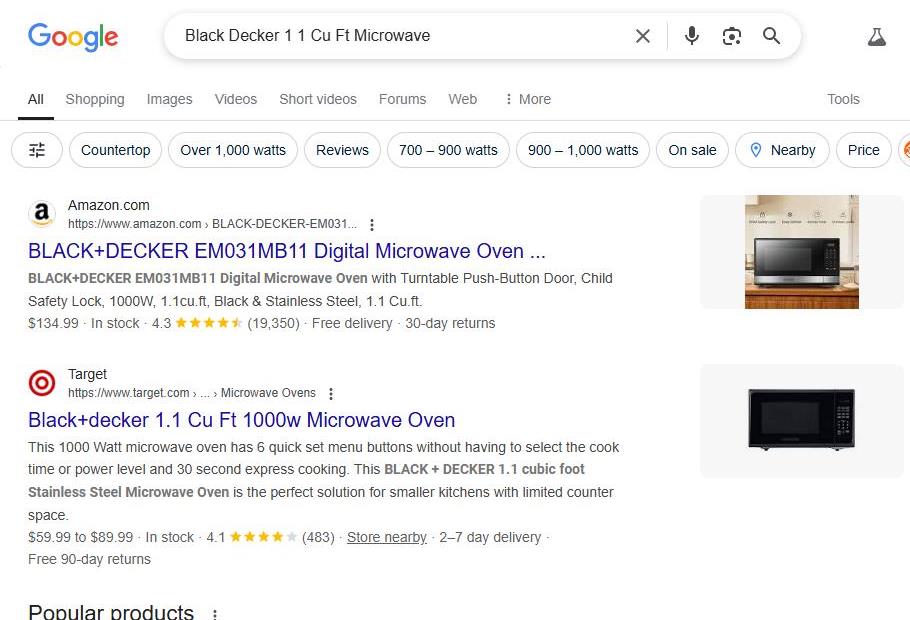910x620 pixels.
Task: Click the Amazon.com site name
Action: 109,206
